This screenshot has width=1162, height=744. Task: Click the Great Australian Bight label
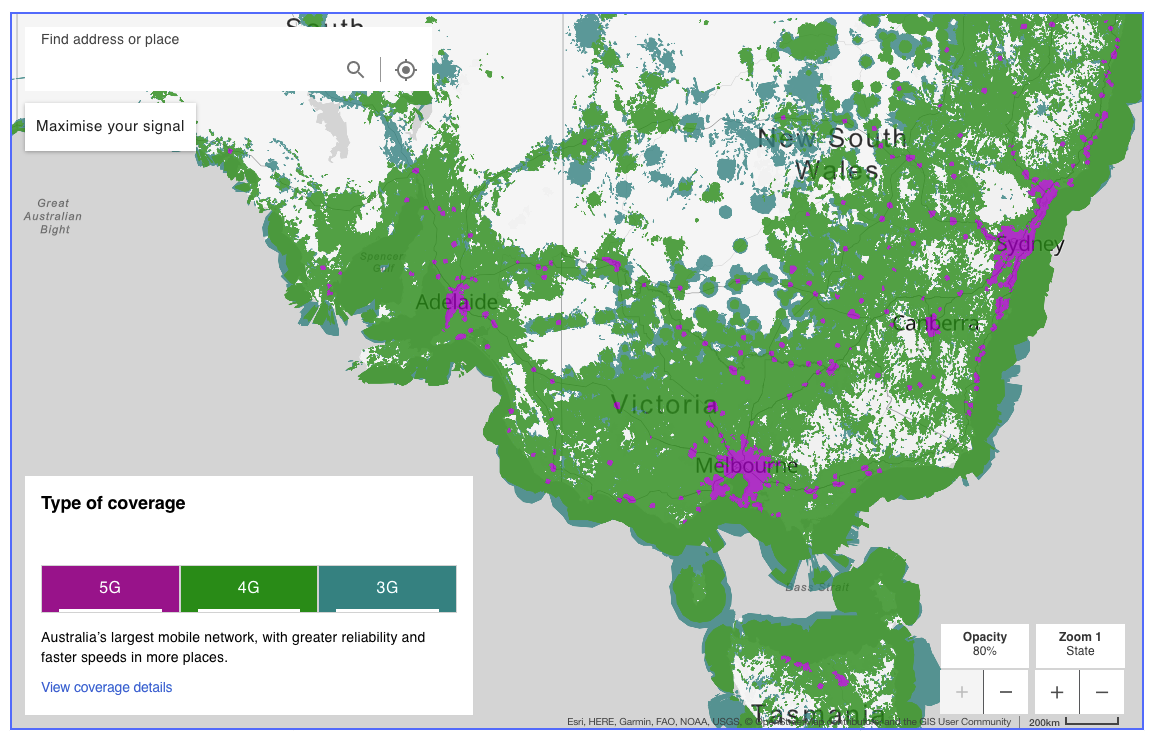click(53, 216)
